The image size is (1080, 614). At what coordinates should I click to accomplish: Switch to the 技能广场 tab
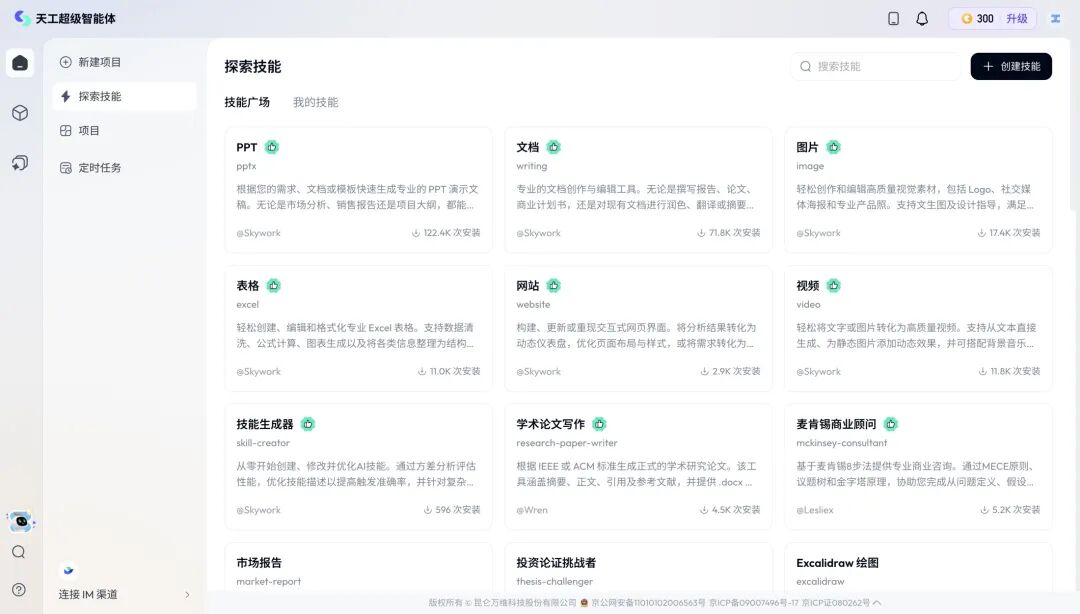tap(247, 102)
